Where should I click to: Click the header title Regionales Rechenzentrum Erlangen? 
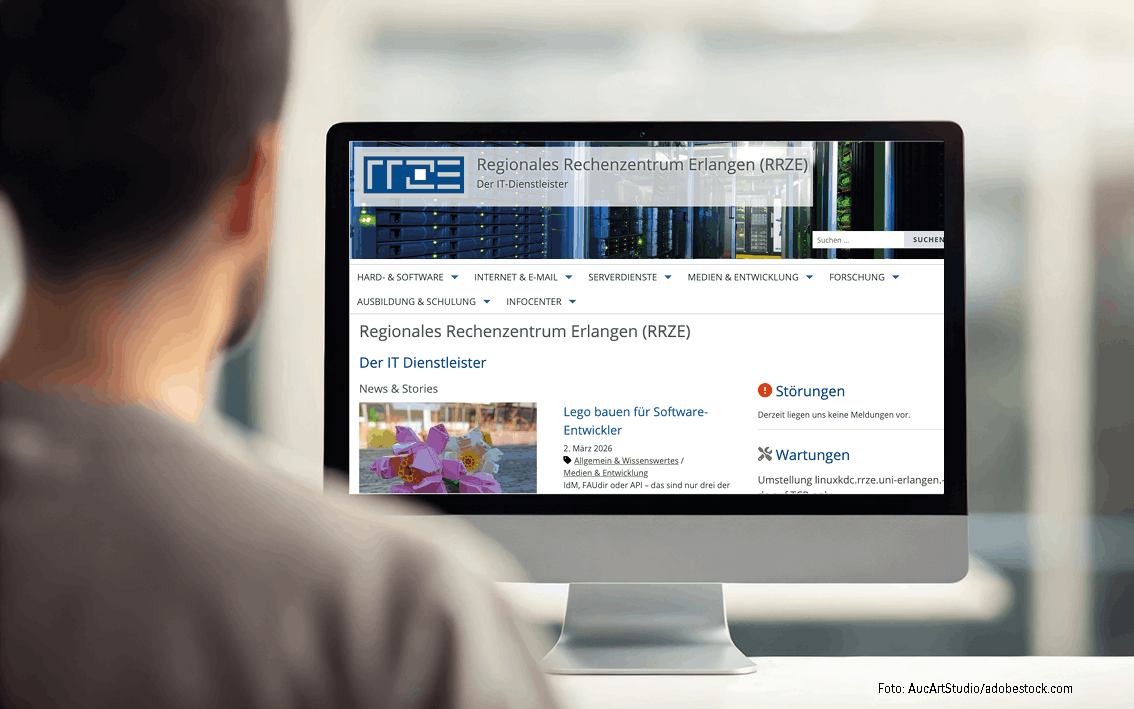pyautogui.click(x=641, y=165)
